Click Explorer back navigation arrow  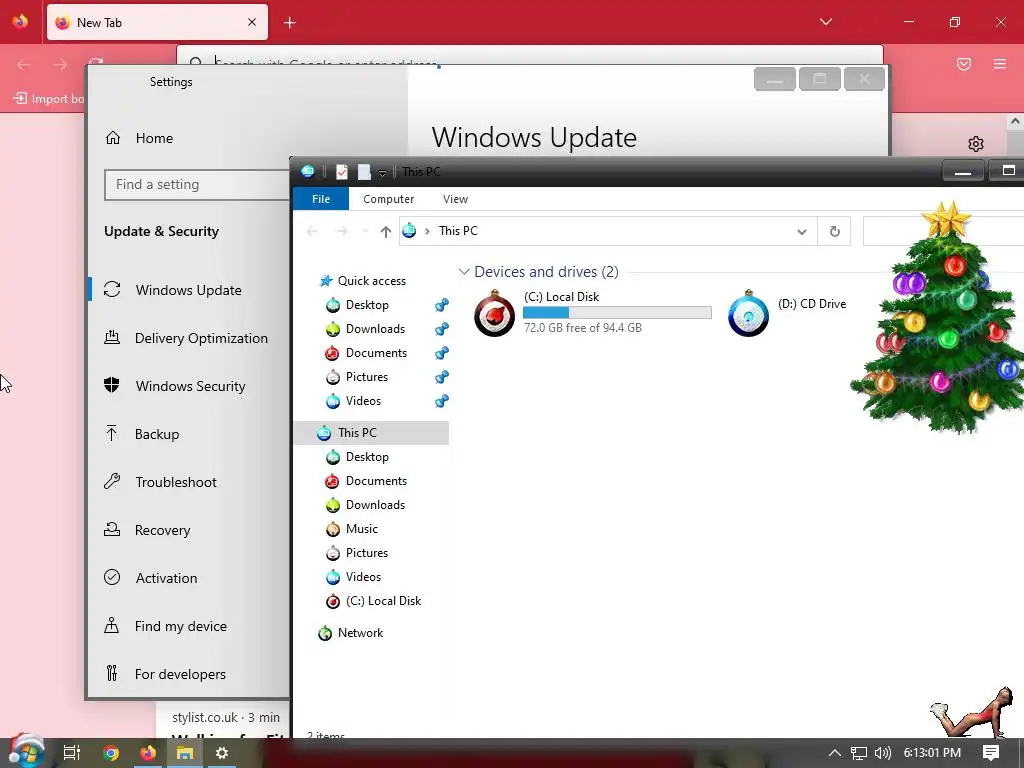[312, 231]
